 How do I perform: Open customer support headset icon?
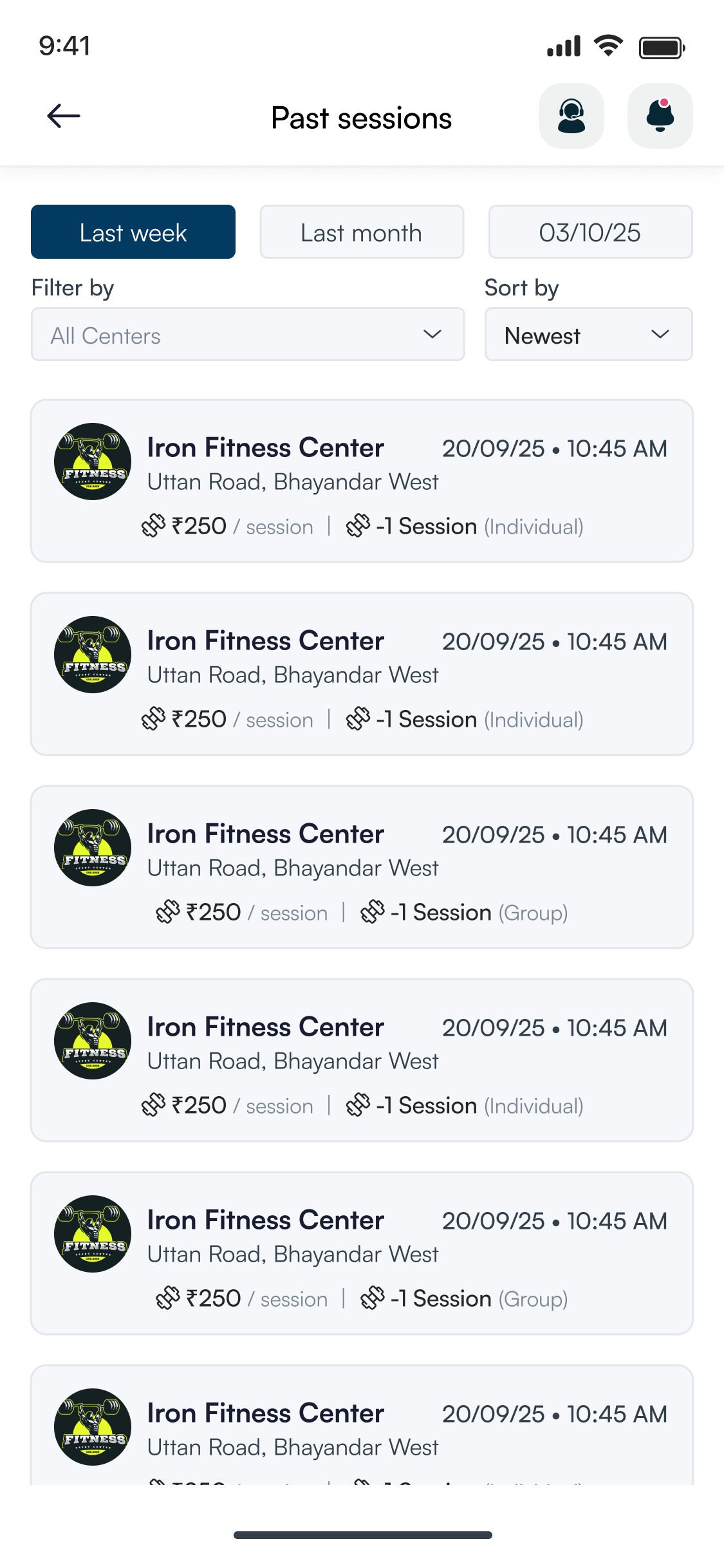click(x=571, y=116)
